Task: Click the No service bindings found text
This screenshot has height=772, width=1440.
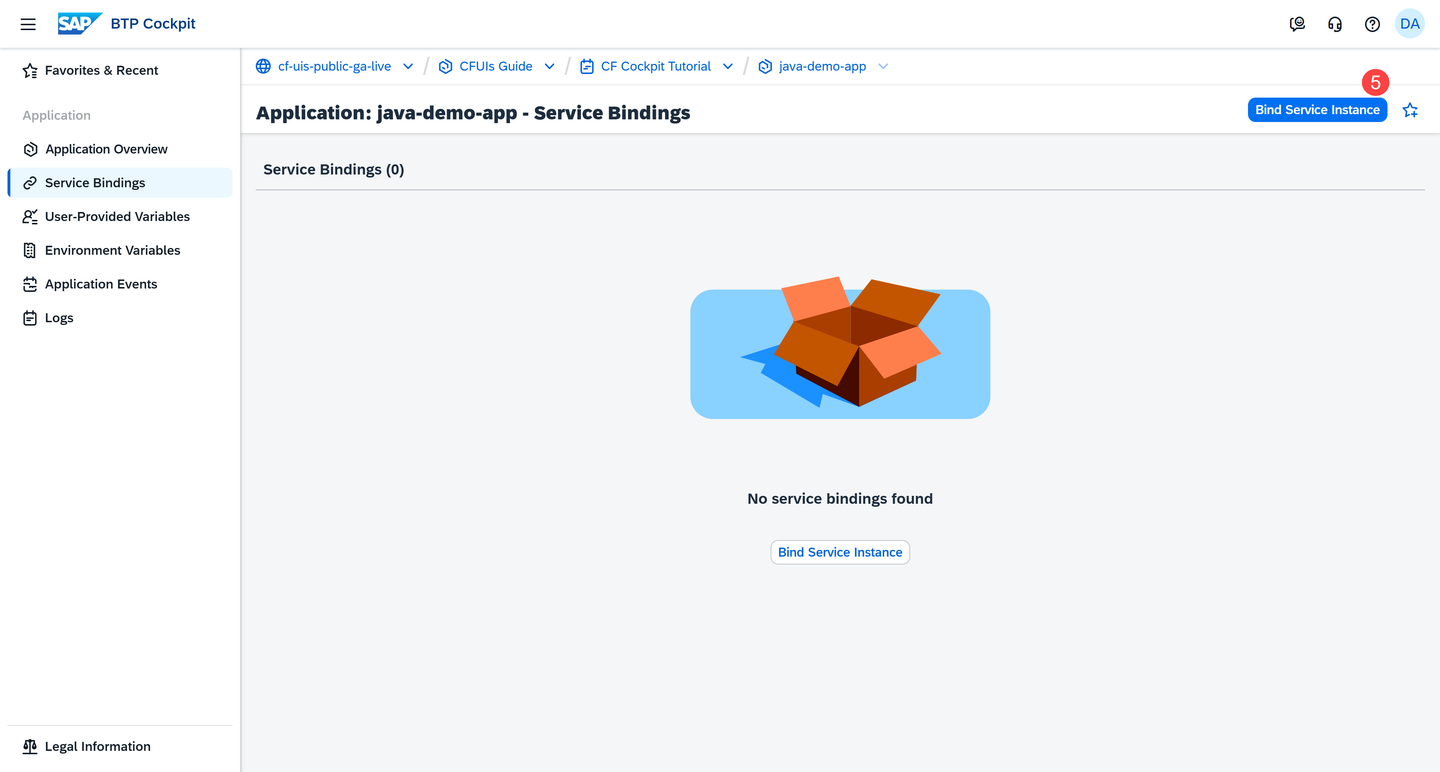Action: pos(840,499)
